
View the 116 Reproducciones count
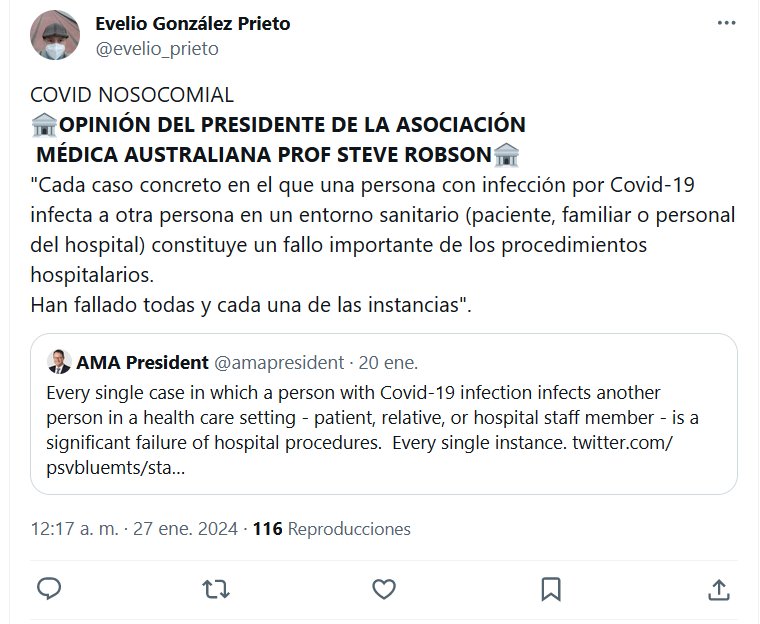332,528
